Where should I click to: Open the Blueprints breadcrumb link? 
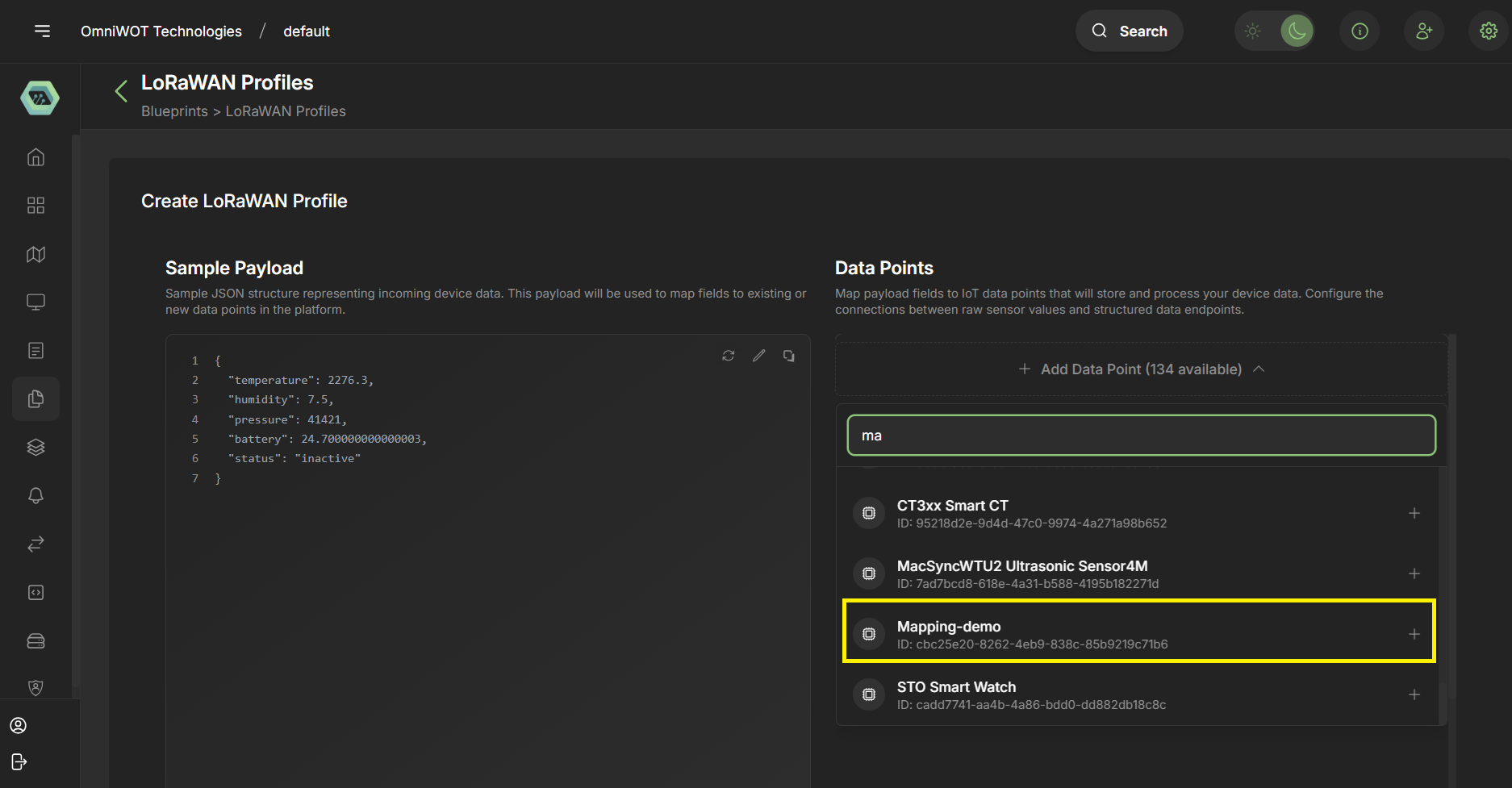174,110
